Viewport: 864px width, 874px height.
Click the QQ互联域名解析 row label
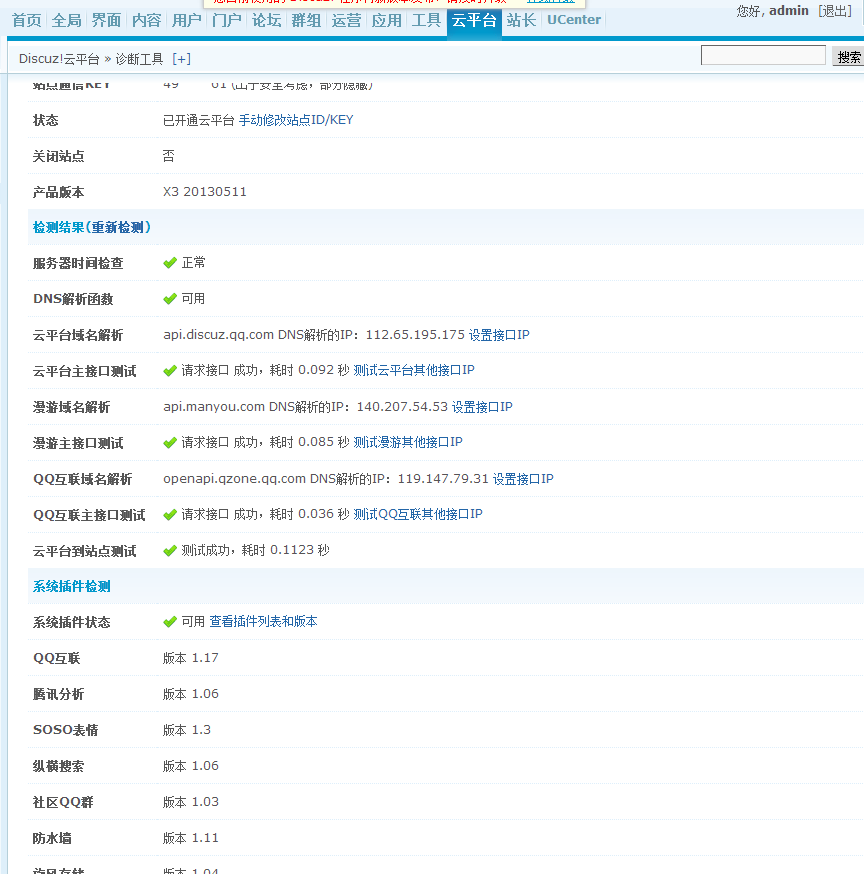(x=82, y=479)
